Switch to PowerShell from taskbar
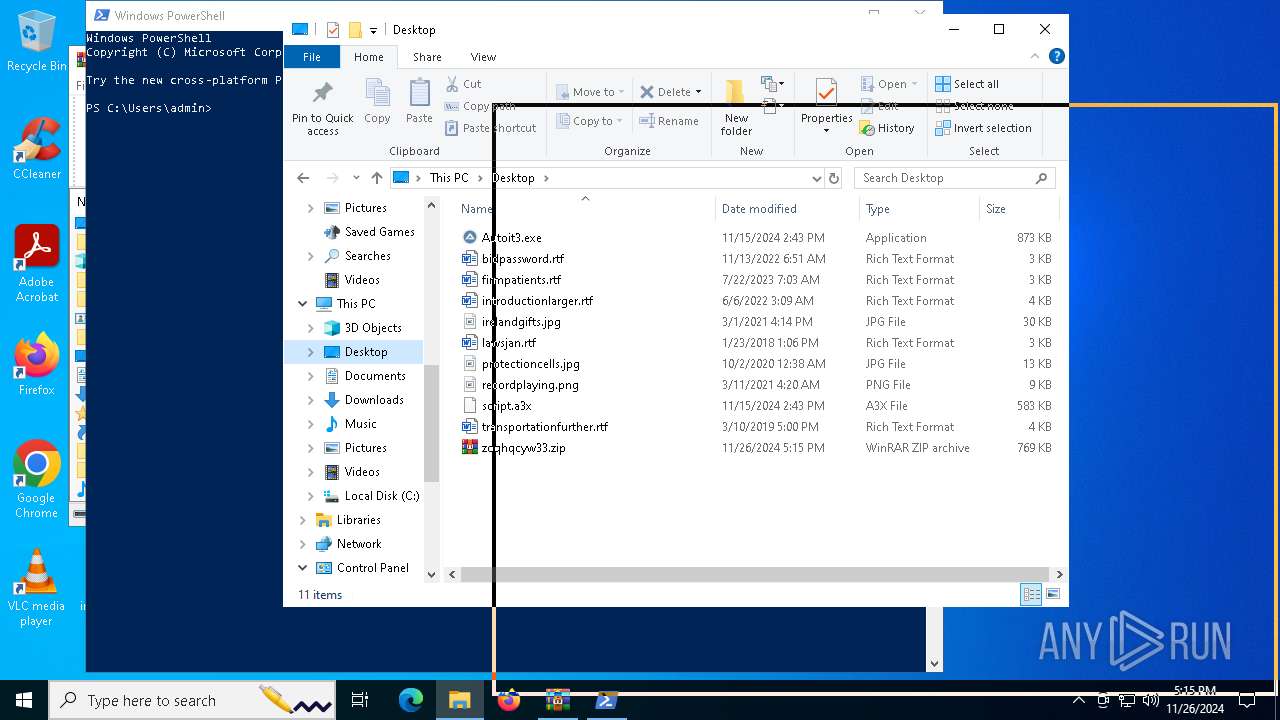Screen dimensions: 1280x720 [x=607, y=700]
